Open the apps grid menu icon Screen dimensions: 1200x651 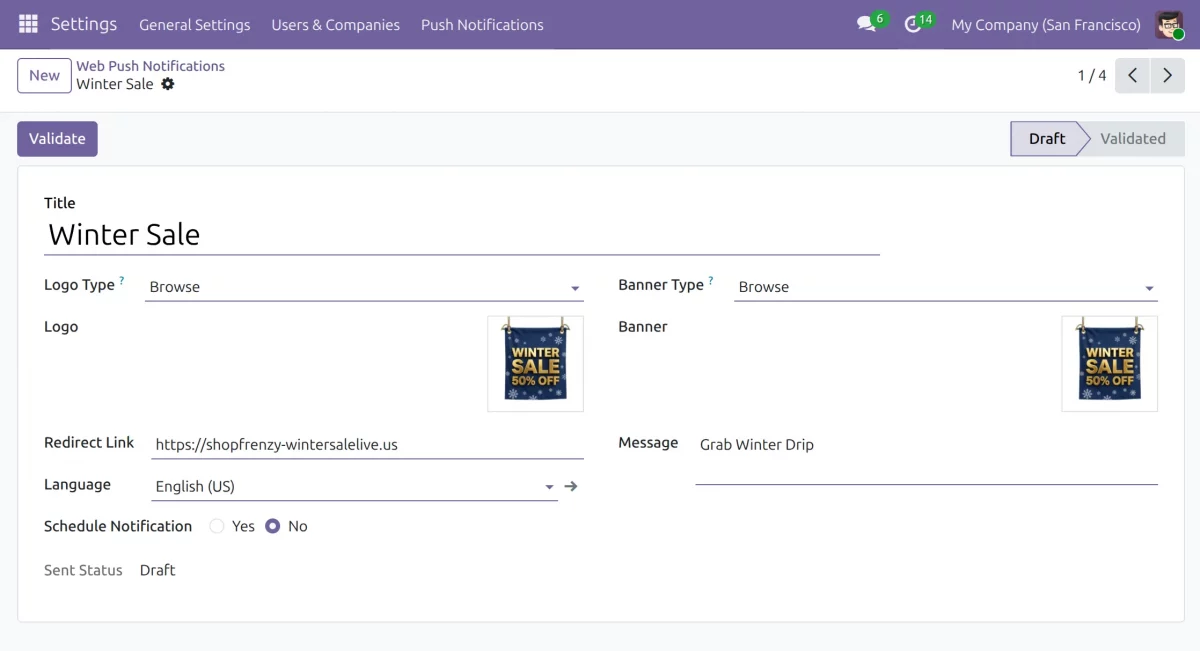(28, 24)
